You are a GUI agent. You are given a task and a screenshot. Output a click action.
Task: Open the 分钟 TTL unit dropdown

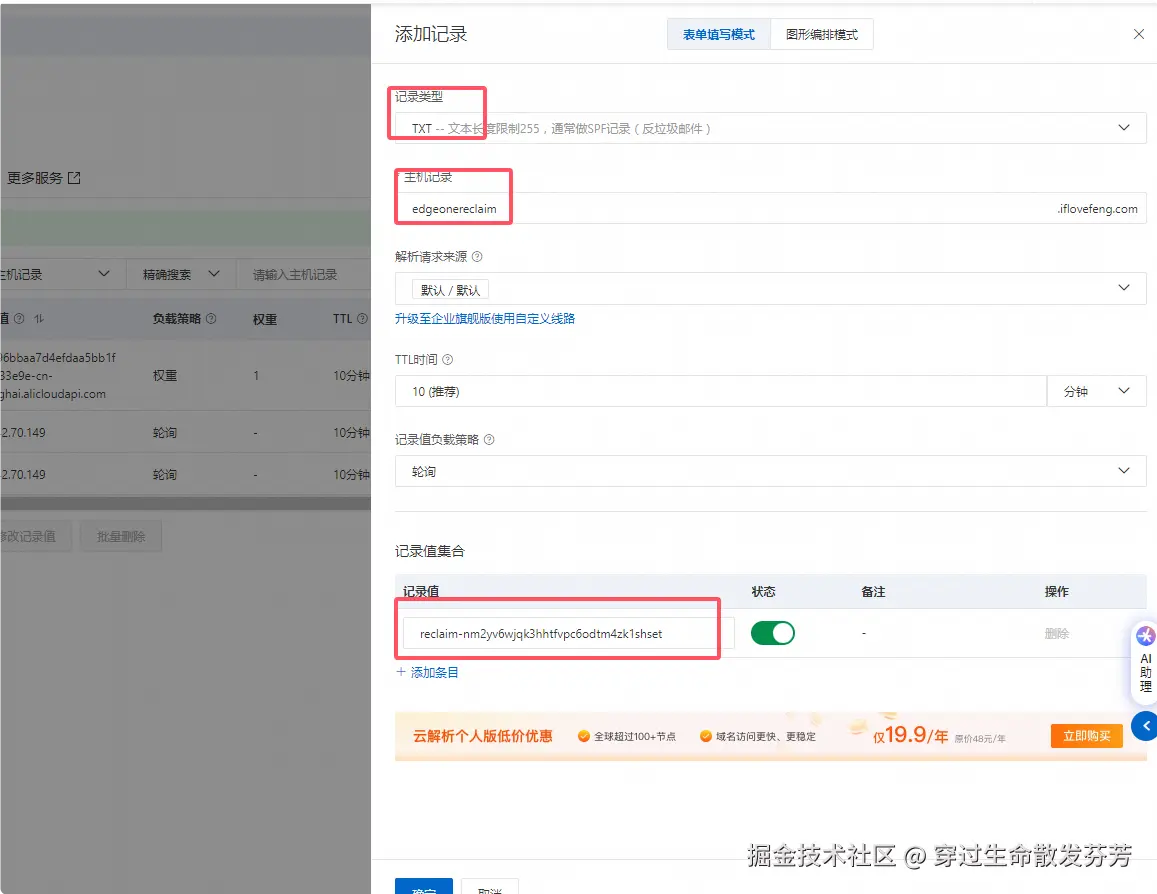[1097, 391]
